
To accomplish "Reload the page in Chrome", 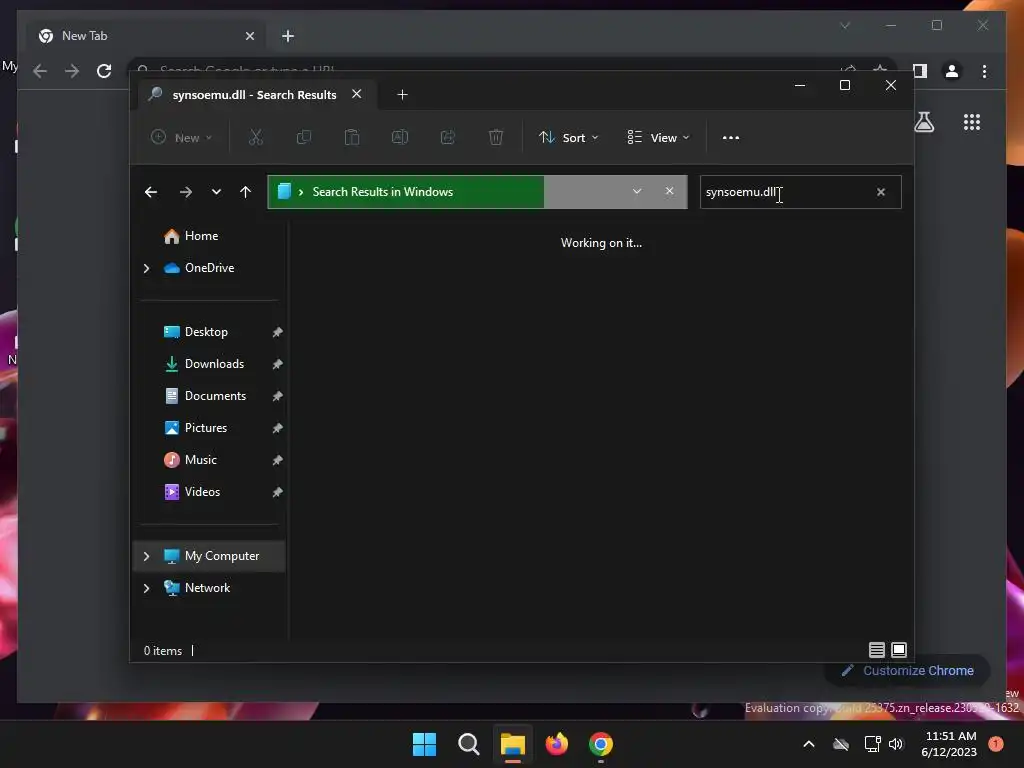I will click(104, 71).
